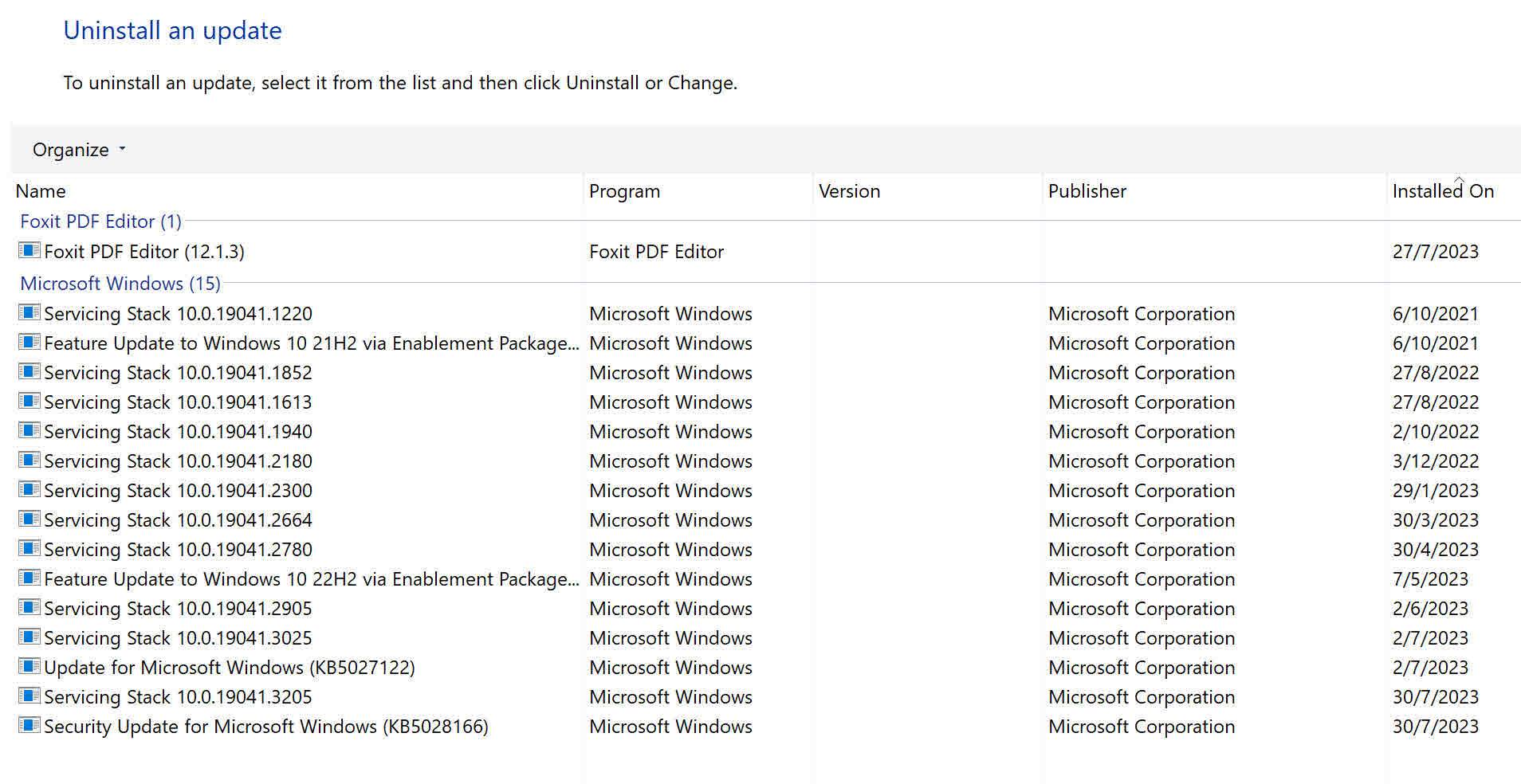Sort updates by Publisher column header
The image size is (1521, 784).
[1087, 191]
